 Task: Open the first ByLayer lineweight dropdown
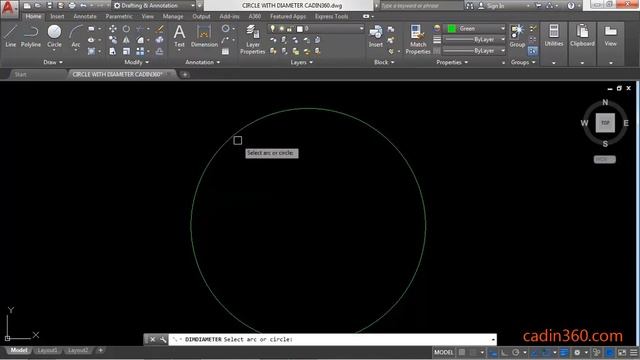(x=474, y=40)
